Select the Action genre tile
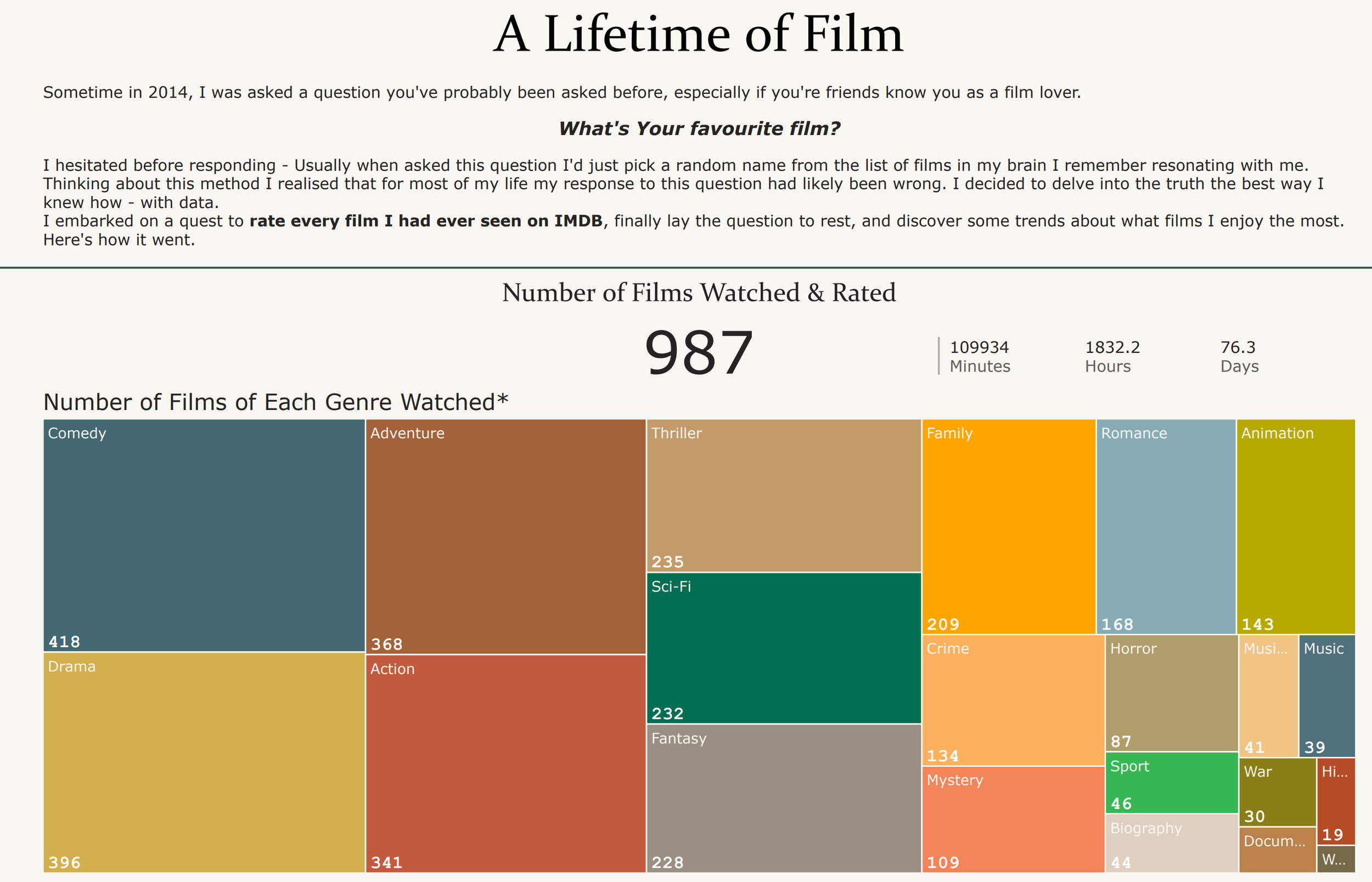 tap(505, 763)
